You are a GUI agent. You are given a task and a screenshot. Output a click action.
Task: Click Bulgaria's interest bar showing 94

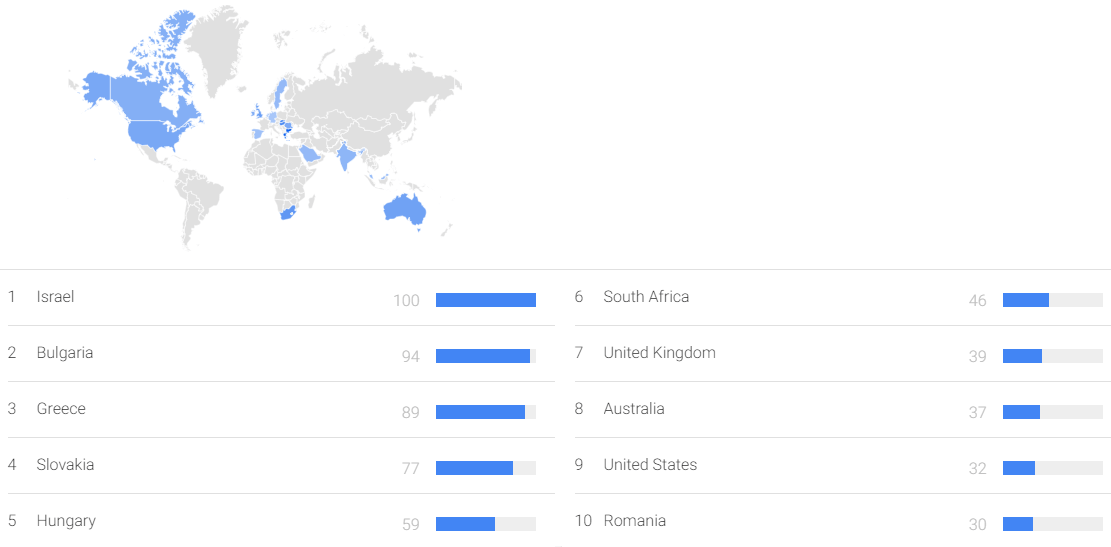(483, 356)
